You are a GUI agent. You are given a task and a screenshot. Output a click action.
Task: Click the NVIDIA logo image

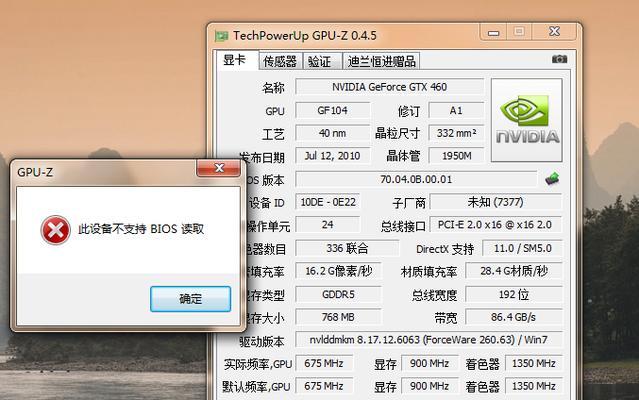click(x=527, y=120)
